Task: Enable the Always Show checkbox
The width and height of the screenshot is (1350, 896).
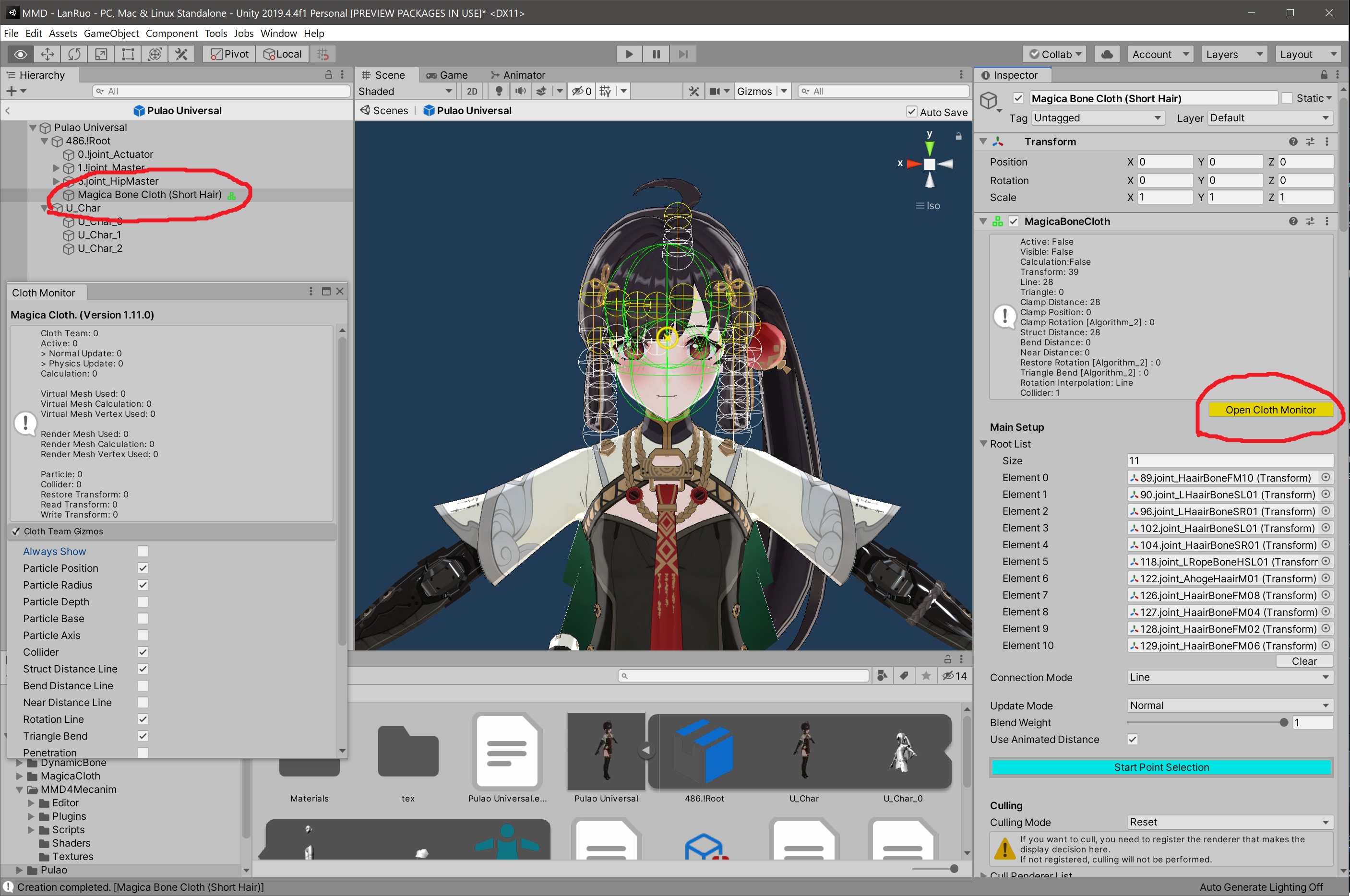Action: [143, 552]
